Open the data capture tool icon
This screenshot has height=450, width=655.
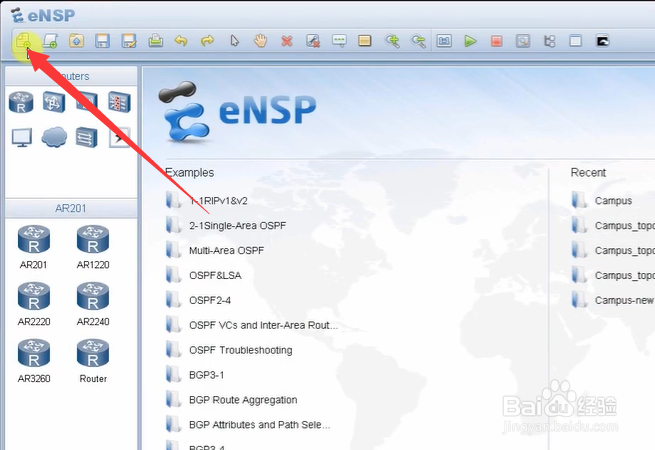(x=523, y=41)
